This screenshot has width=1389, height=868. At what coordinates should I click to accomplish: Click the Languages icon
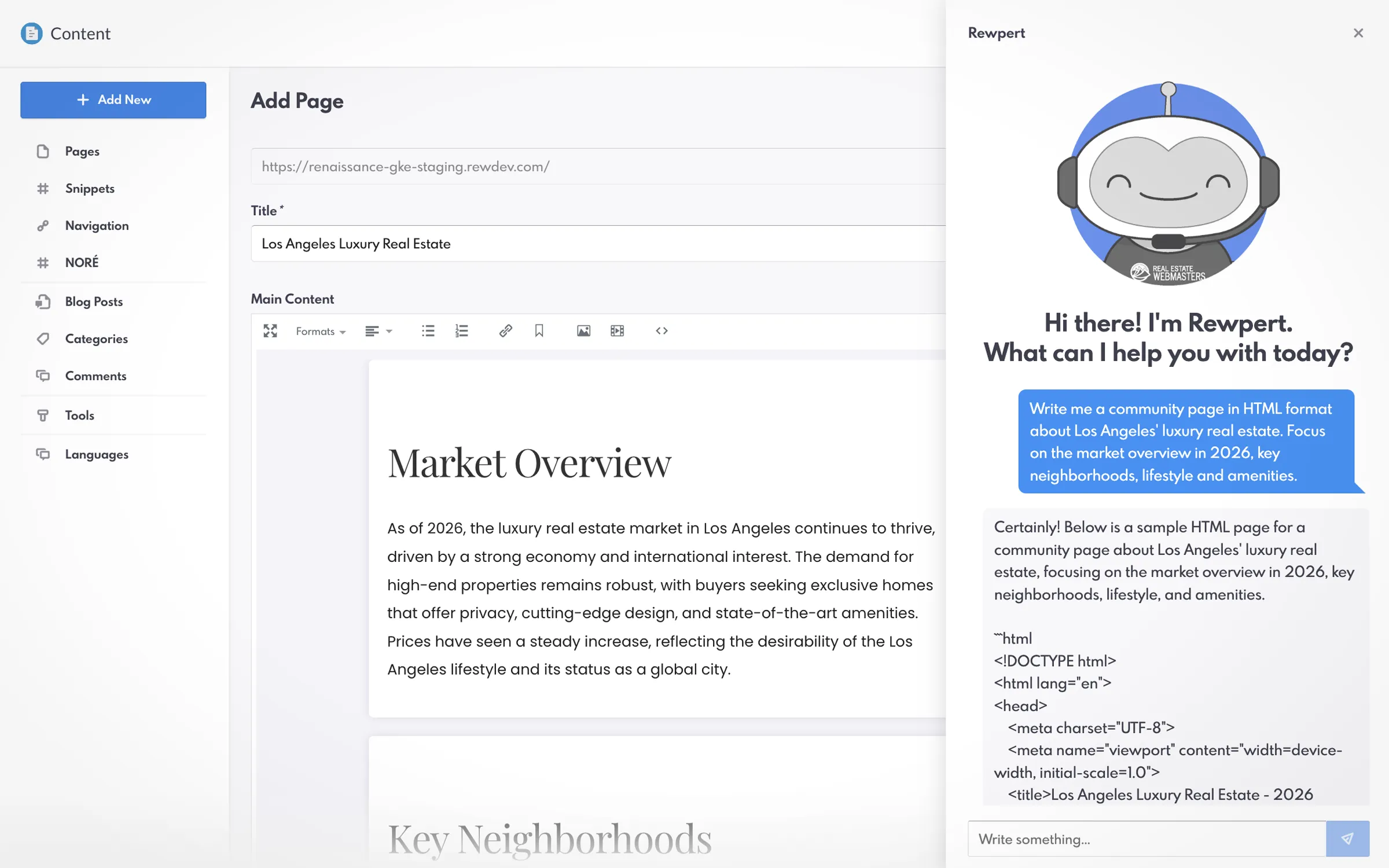pyautogui.click(x=43, y=454)
